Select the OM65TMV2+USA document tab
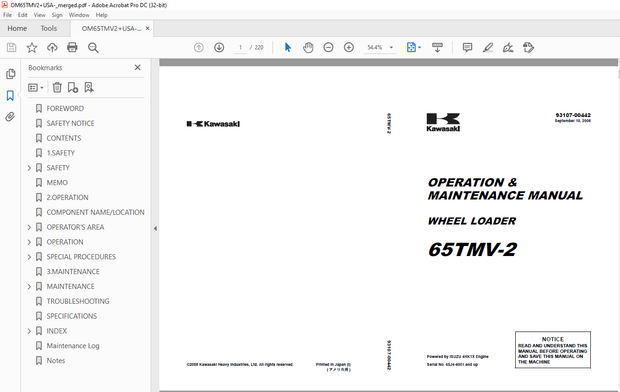This screenshot has height=392, width=620. point(112,28)
